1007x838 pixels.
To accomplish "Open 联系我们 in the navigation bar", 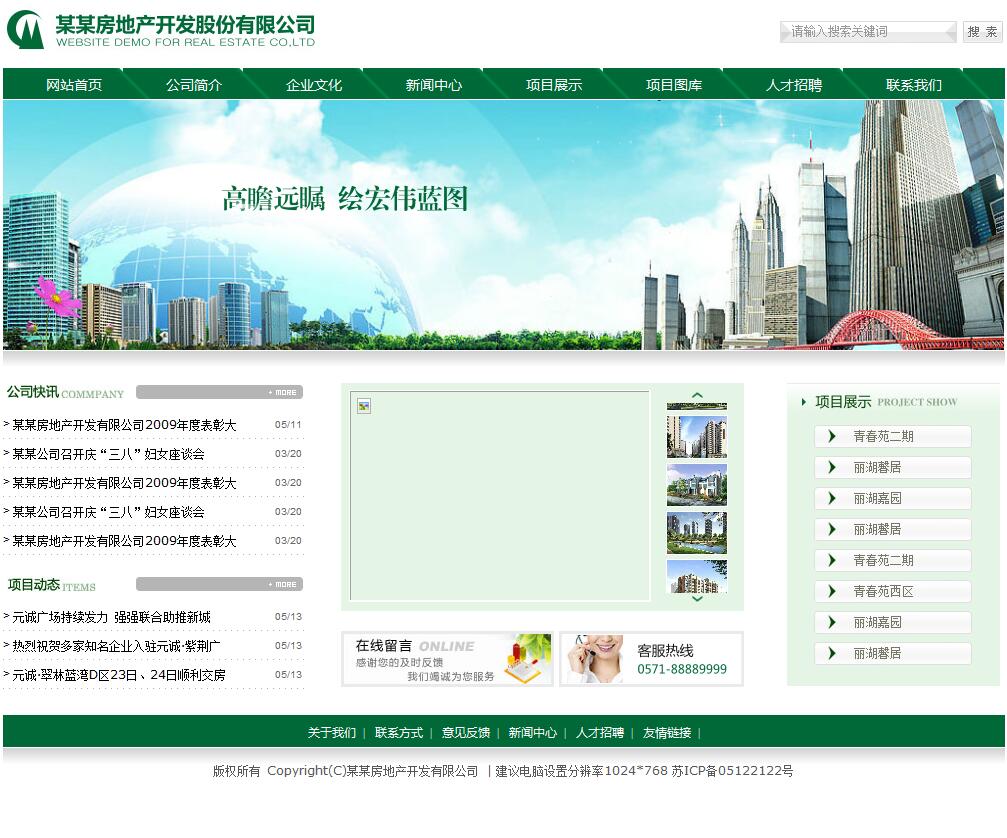I will (x=915, y=85).
